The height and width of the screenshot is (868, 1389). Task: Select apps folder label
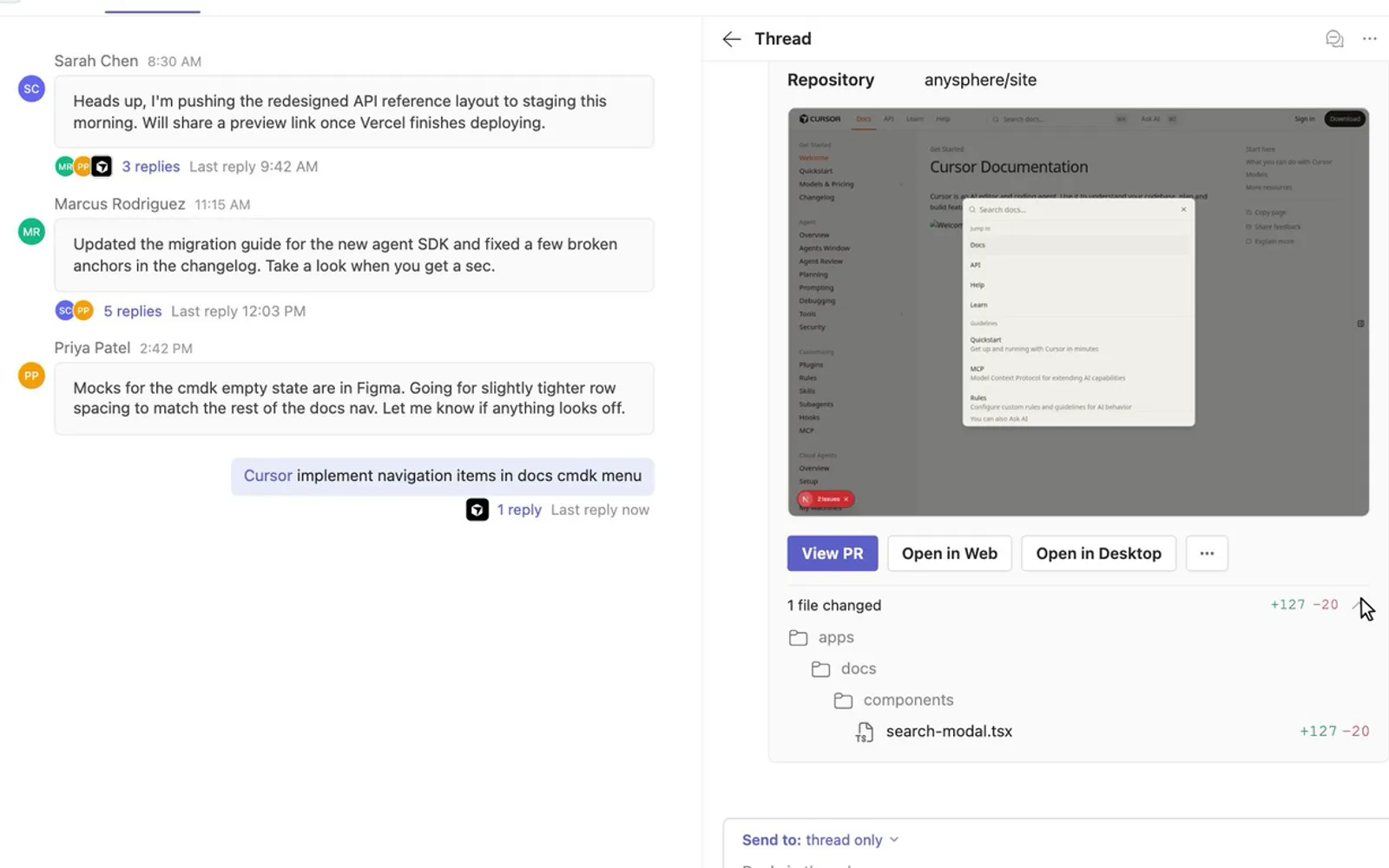[836, 638]
